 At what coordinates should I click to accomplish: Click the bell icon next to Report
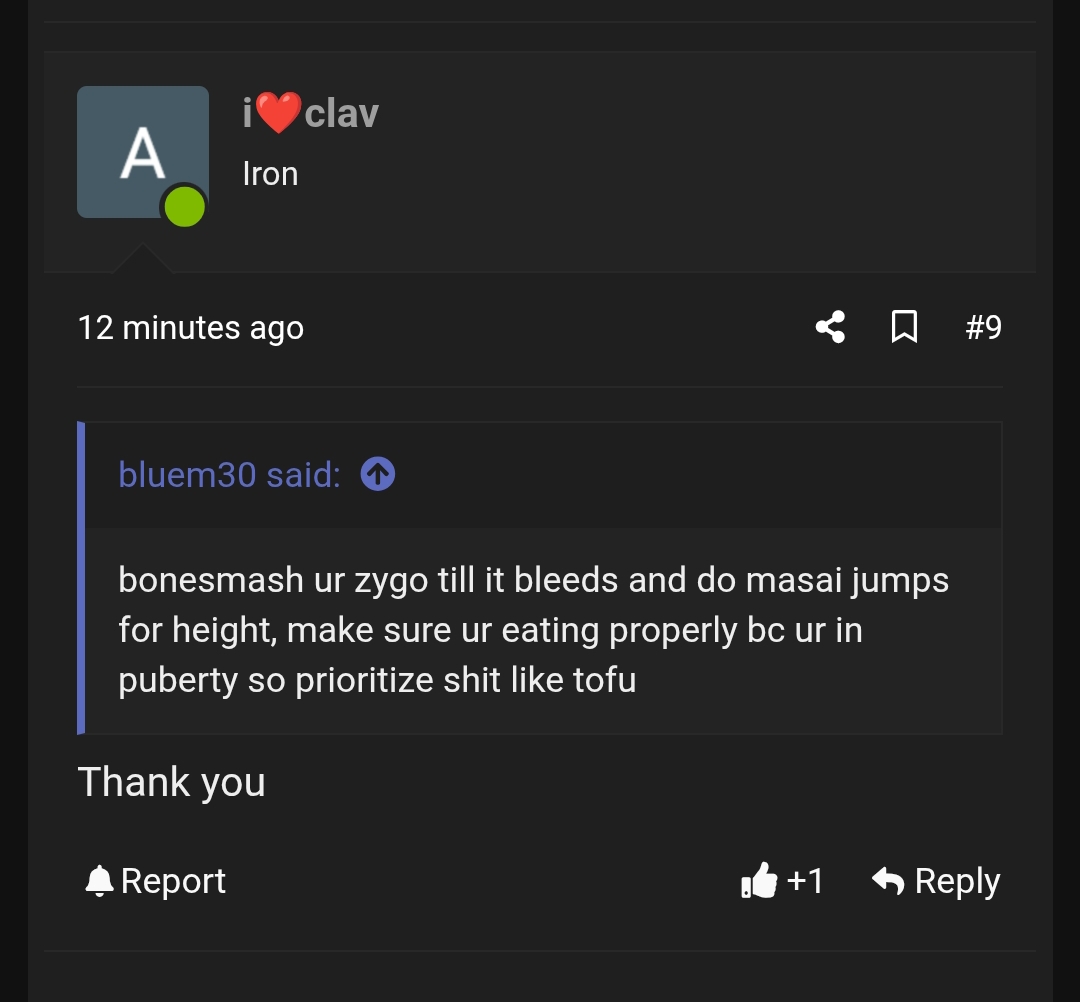click(98, 879)
